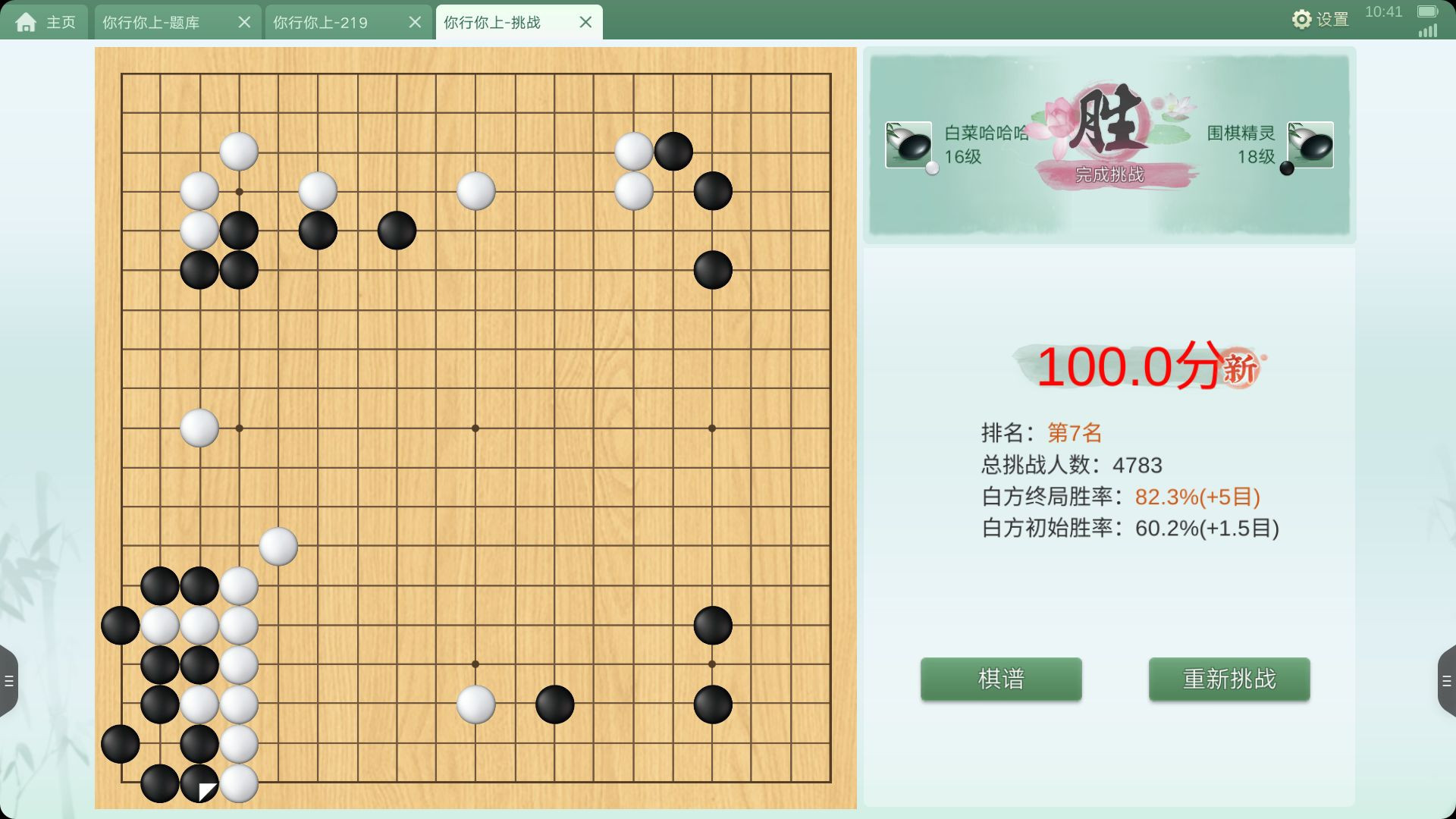
Task: Click the board center star point
Action: click(475, 428)
